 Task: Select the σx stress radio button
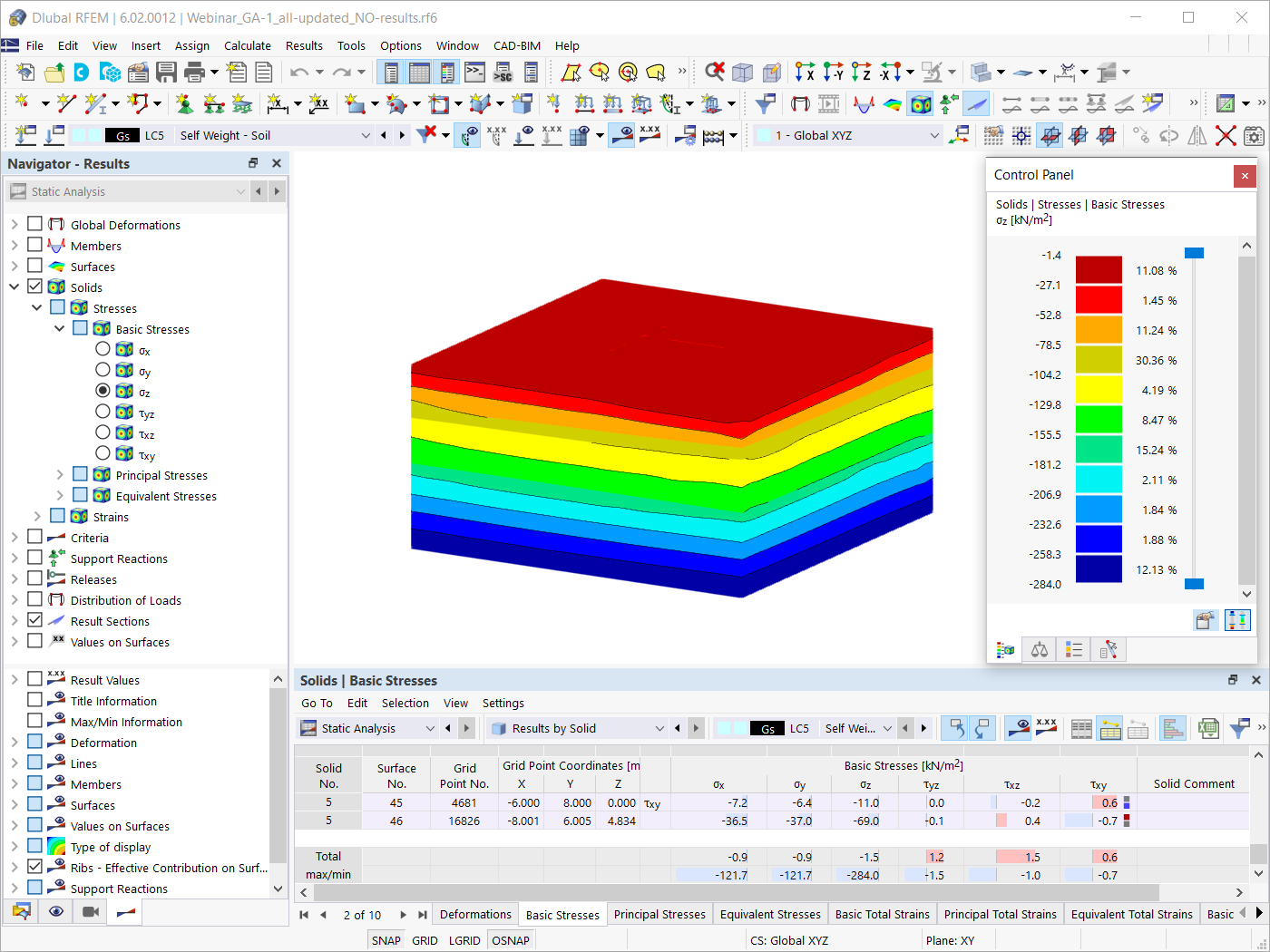(103, 349)
